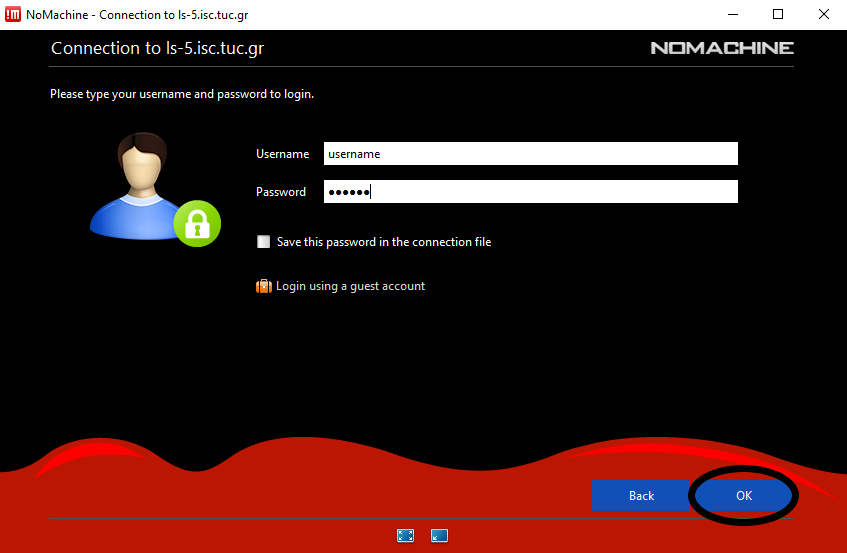Click the green padlock badge
The width and height of the screenshot is (847, 553).
196,224
